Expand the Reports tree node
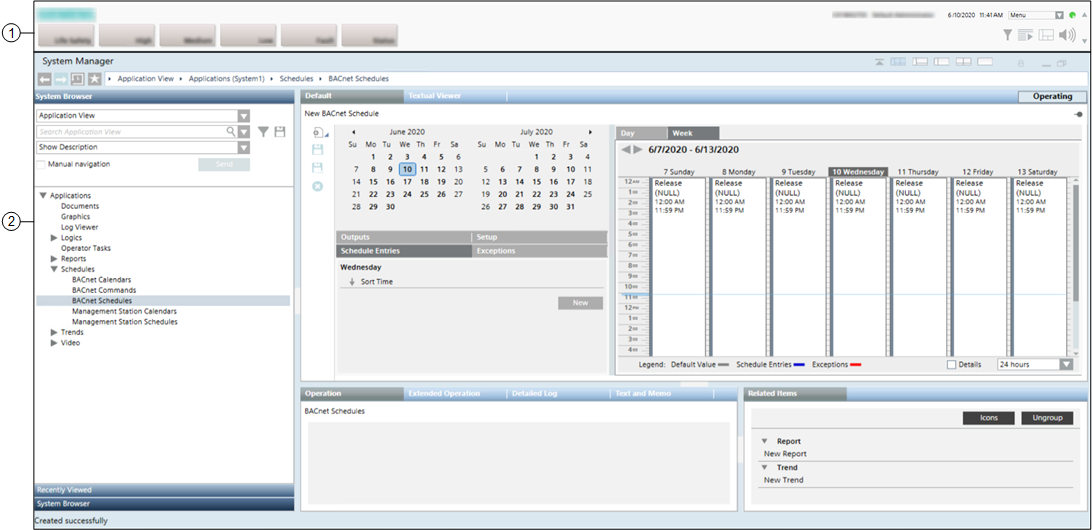Viewport: 1092px width, 530px height. (x=54, y=258)
